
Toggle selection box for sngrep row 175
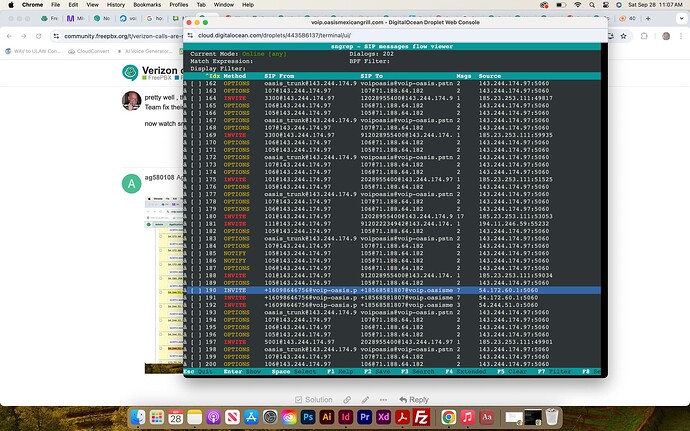(196, 180)
